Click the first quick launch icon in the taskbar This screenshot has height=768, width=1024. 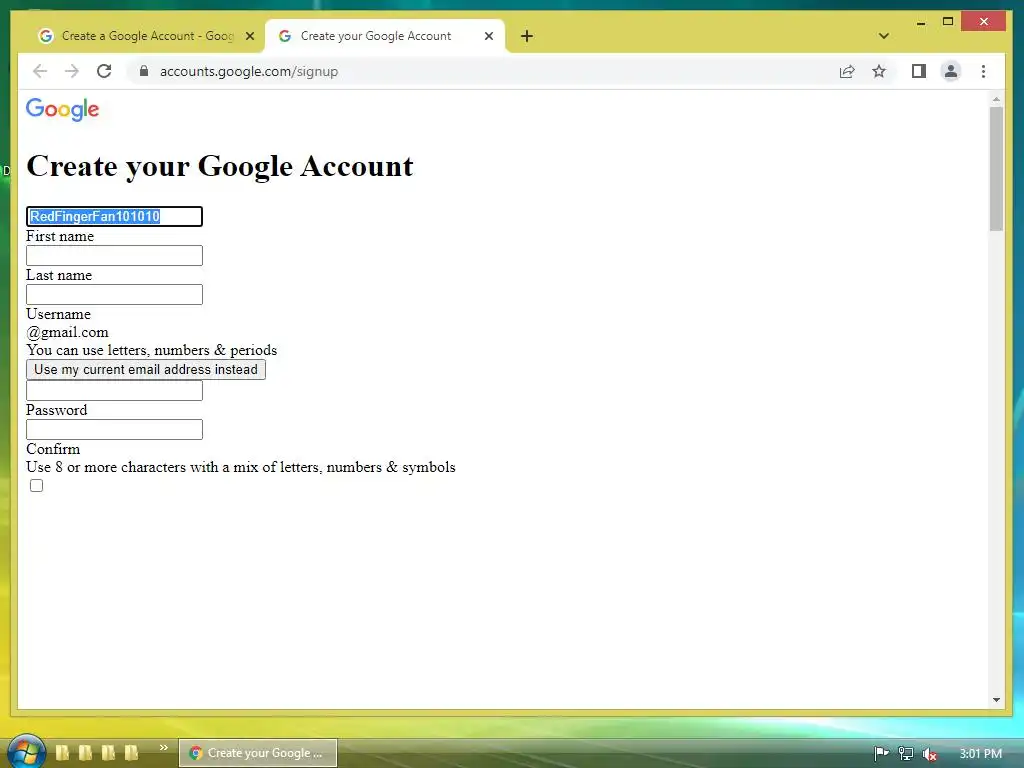63,752
